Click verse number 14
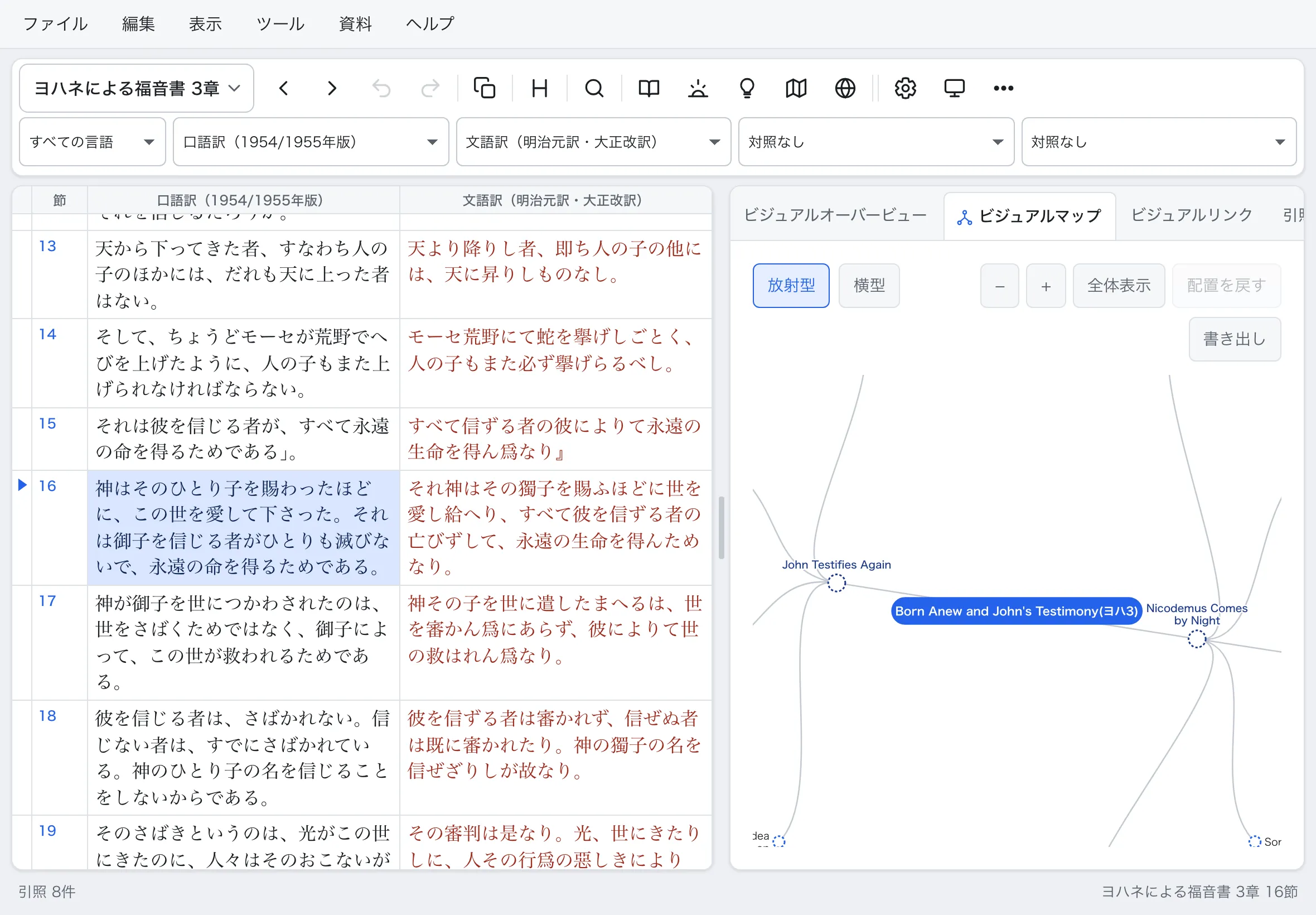 click(x=47, y=334)
